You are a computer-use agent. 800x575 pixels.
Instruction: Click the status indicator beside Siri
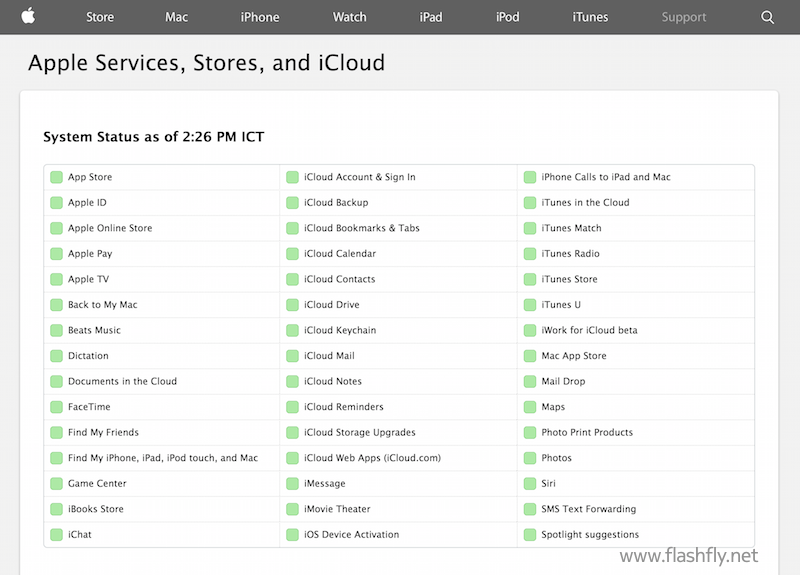click(x=530, y=484)
